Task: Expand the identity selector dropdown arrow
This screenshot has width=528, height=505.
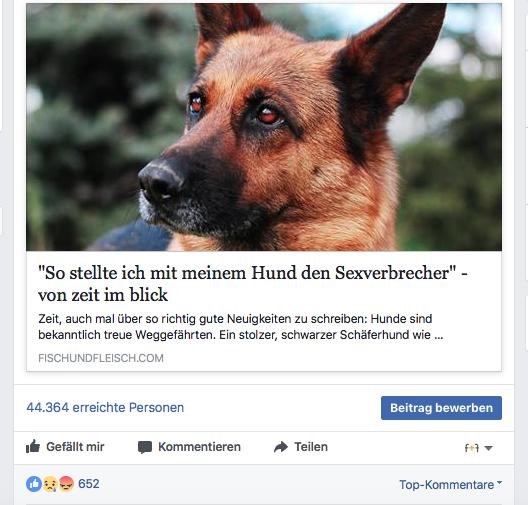Action: [x=489, y=448]
